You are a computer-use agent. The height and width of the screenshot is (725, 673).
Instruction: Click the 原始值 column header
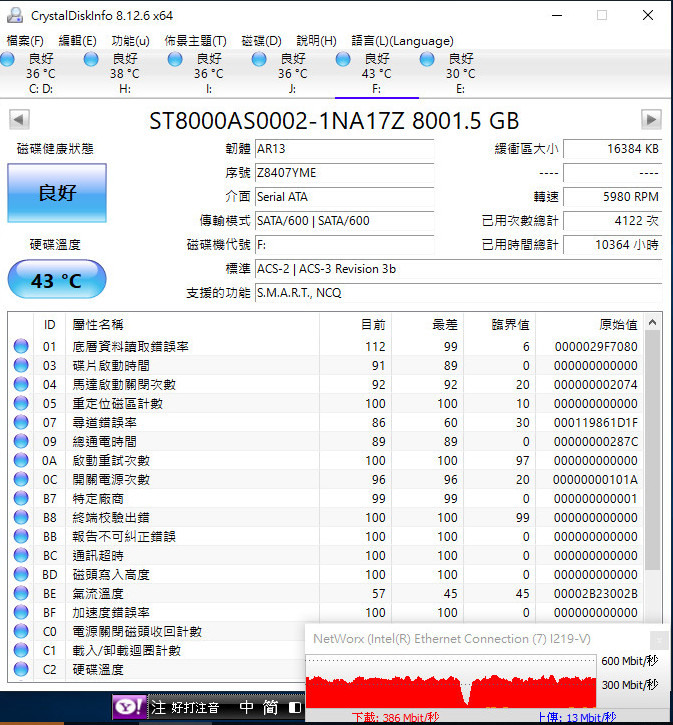click(589, 325)
